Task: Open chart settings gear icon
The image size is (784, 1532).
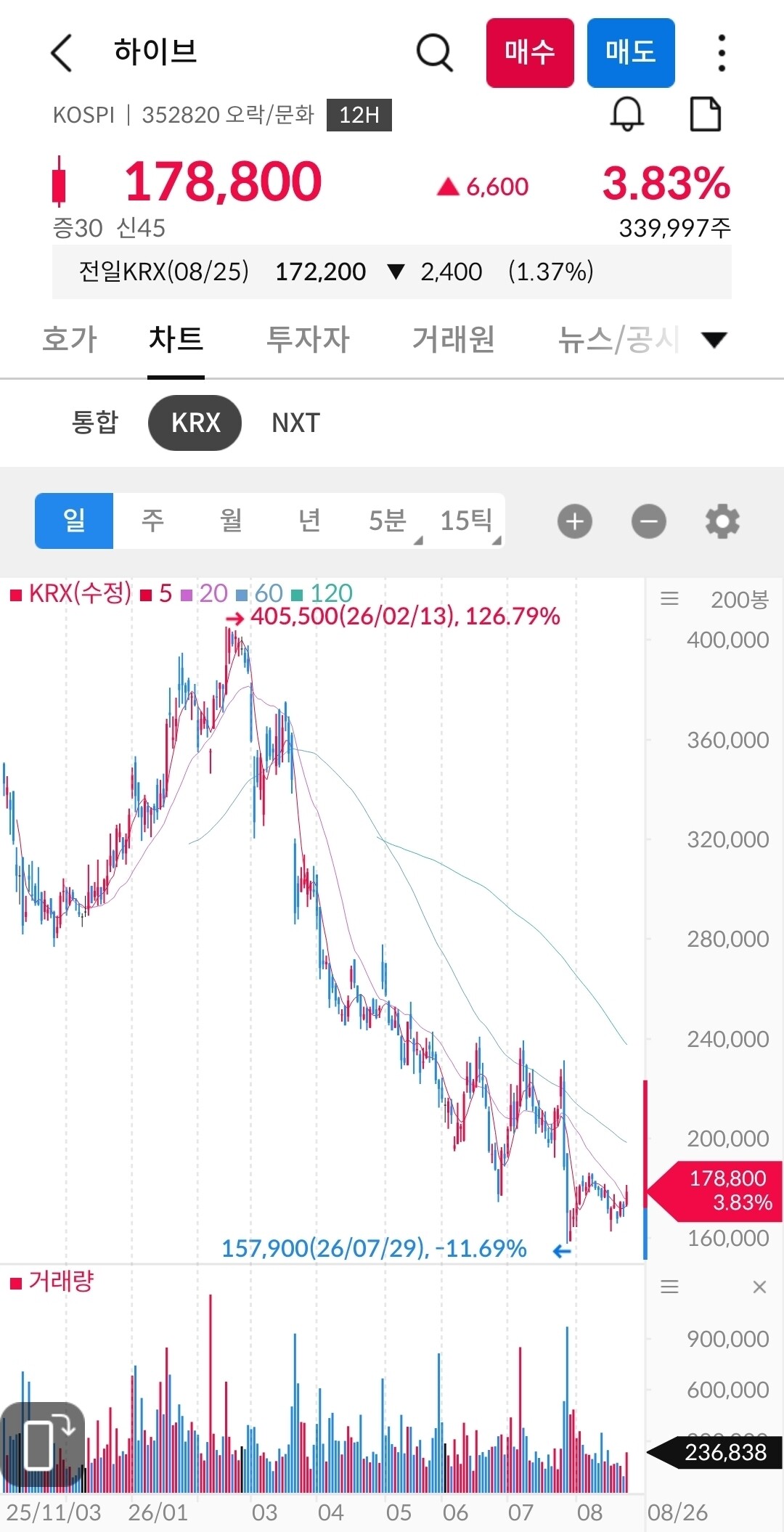Action: click(x=722, y=521)
